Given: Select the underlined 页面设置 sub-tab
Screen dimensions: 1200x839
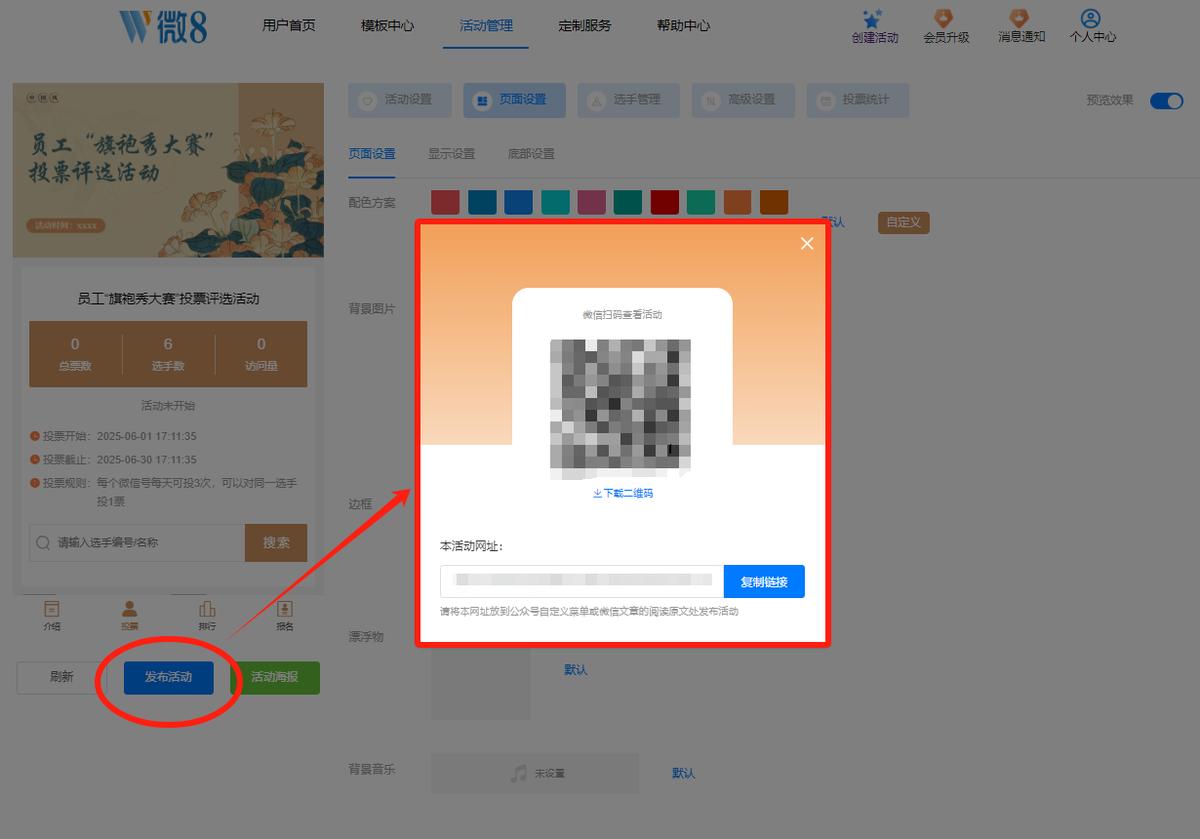Looking at the screenshot, I should click(372, 154).
